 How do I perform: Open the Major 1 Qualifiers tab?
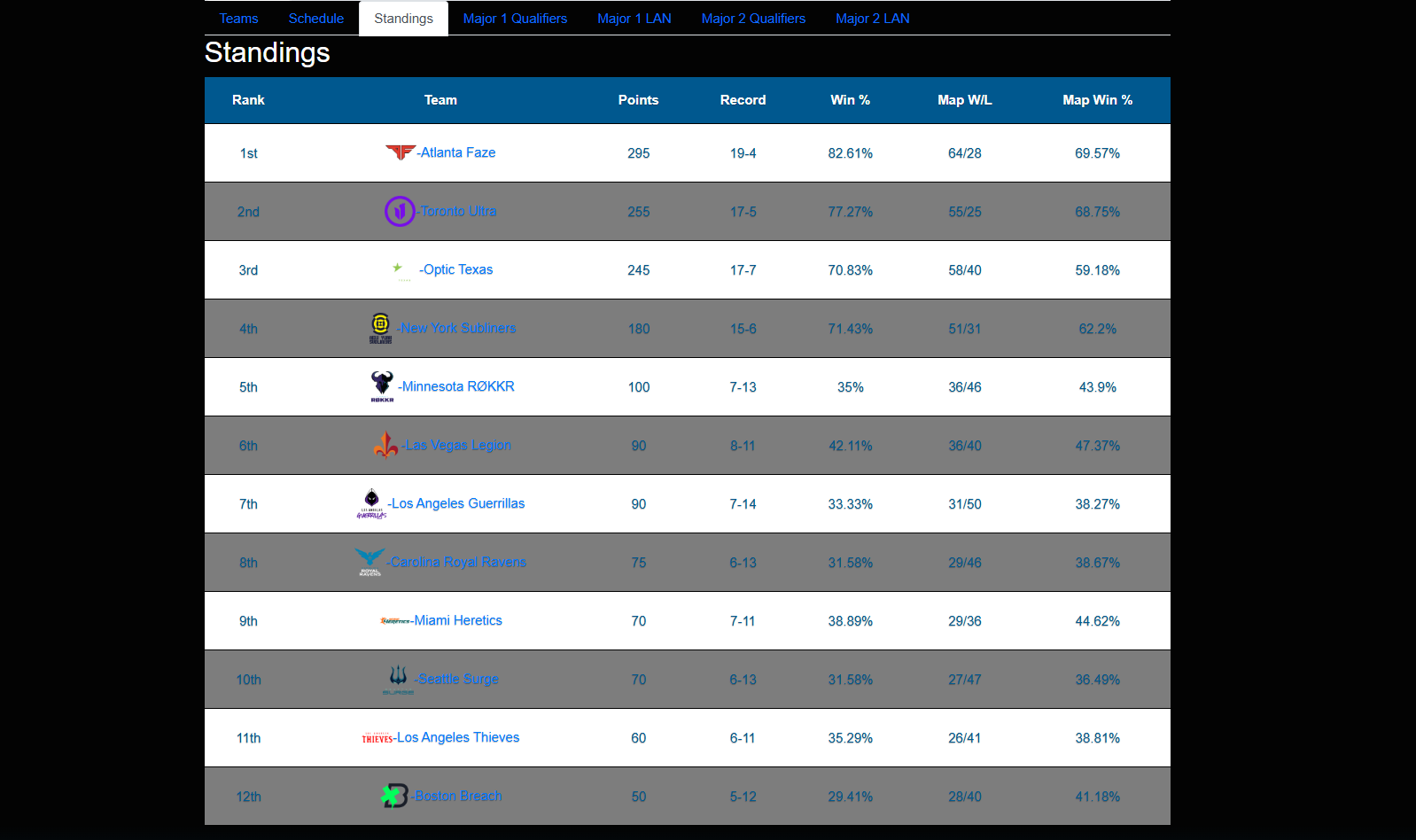[x=515, y=19]
